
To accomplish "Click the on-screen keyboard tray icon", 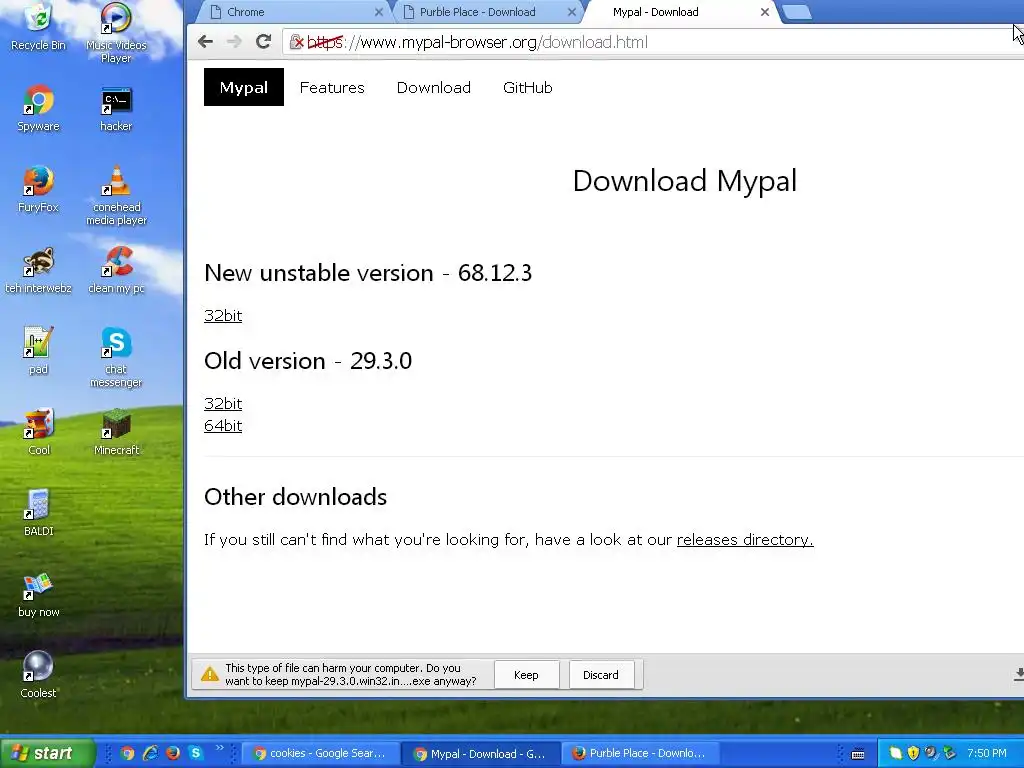I will coord(858,754).
